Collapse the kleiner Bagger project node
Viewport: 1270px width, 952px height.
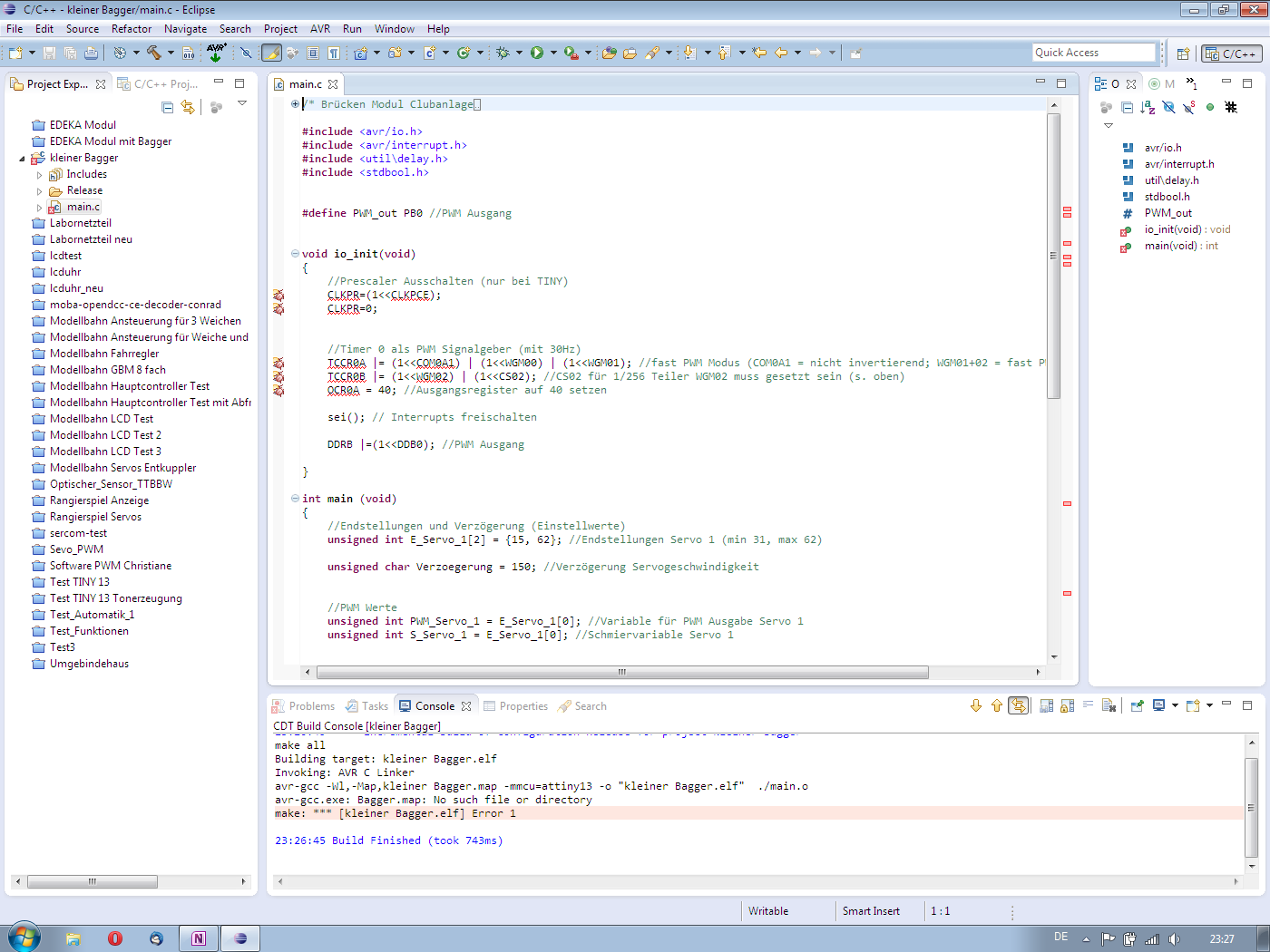[x=23, y=159]
